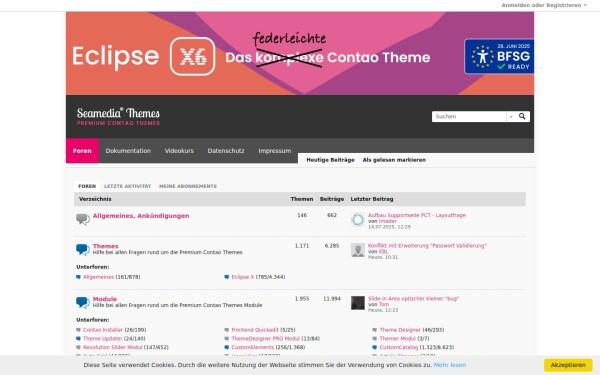The image size is (600, 375).
Task: Click icon beside CustomCatalog
Action: [x=375, y=347]
